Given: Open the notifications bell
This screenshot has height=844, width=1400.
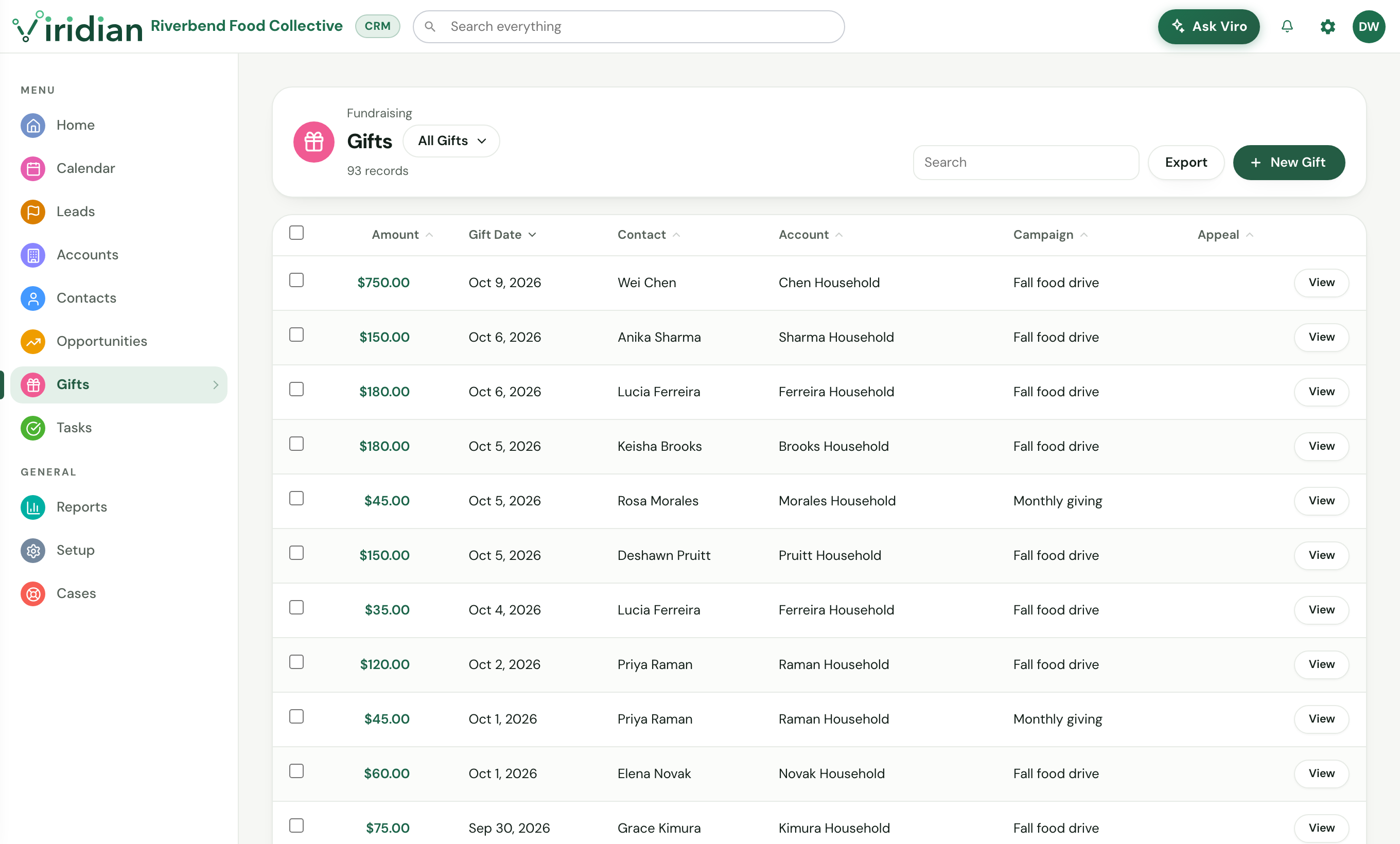Looking at the screenshot, I should 1287,27.
